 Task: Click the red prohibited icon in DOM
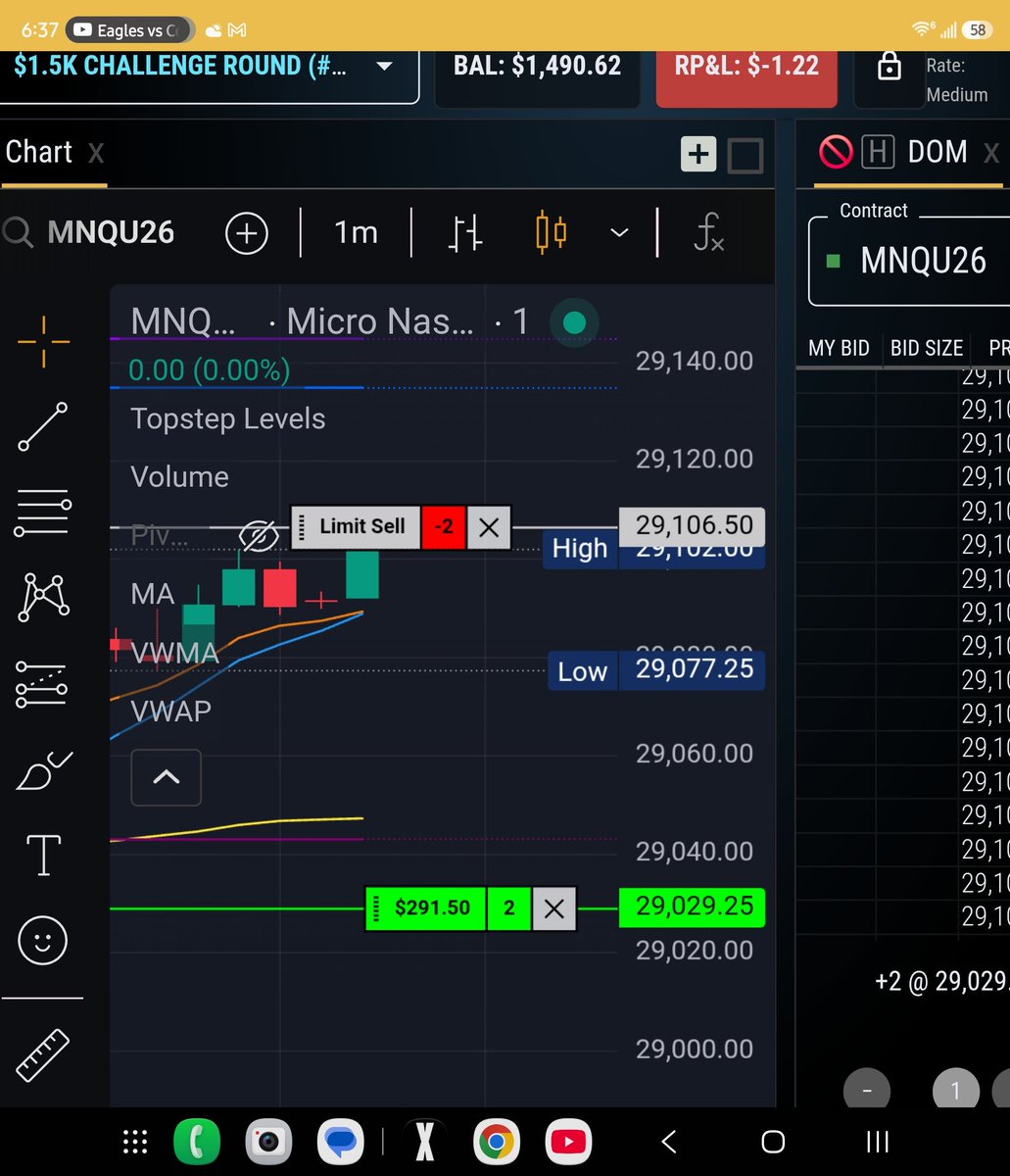pyautogui.click(x=836, y=152)
